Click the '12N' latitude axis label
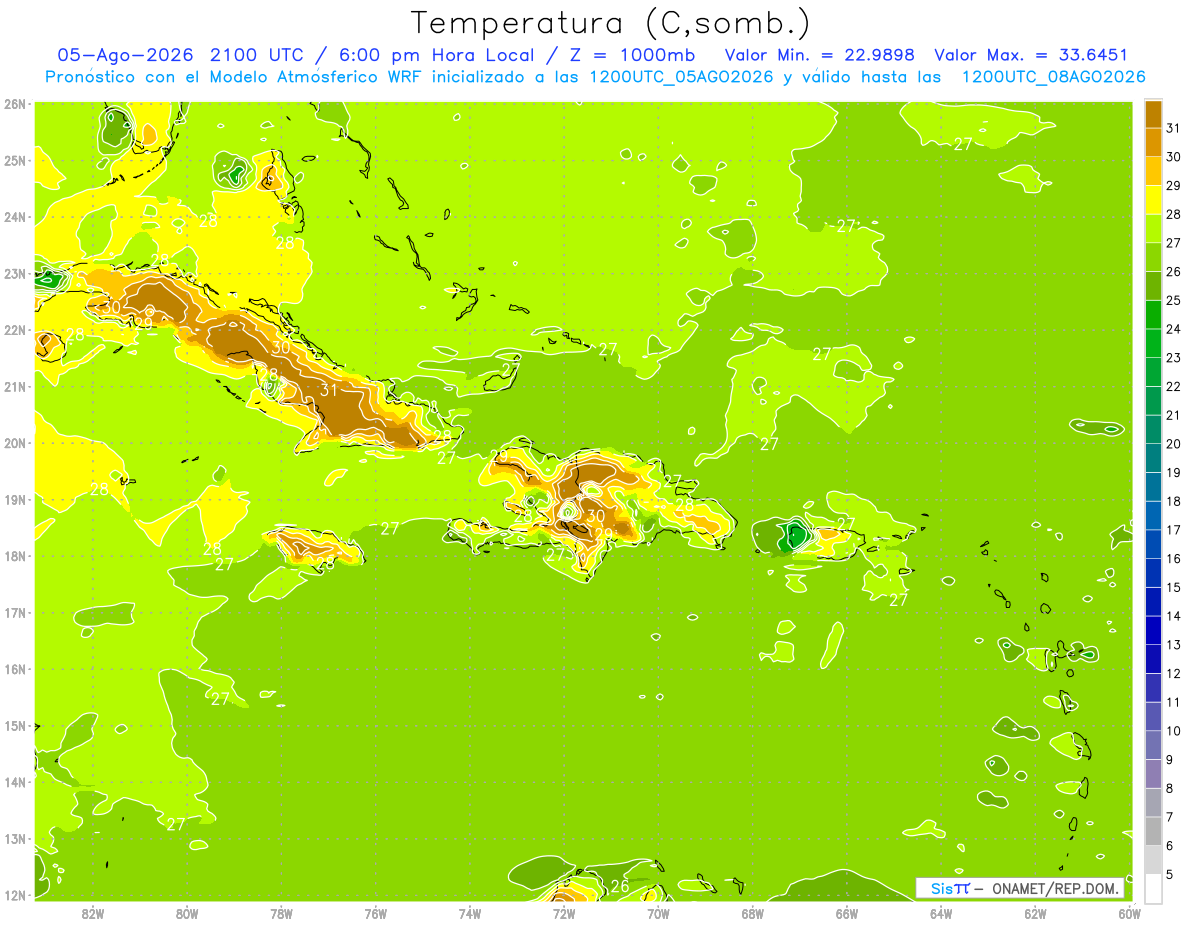The image size is (1200, 927). tap(15, 895)
